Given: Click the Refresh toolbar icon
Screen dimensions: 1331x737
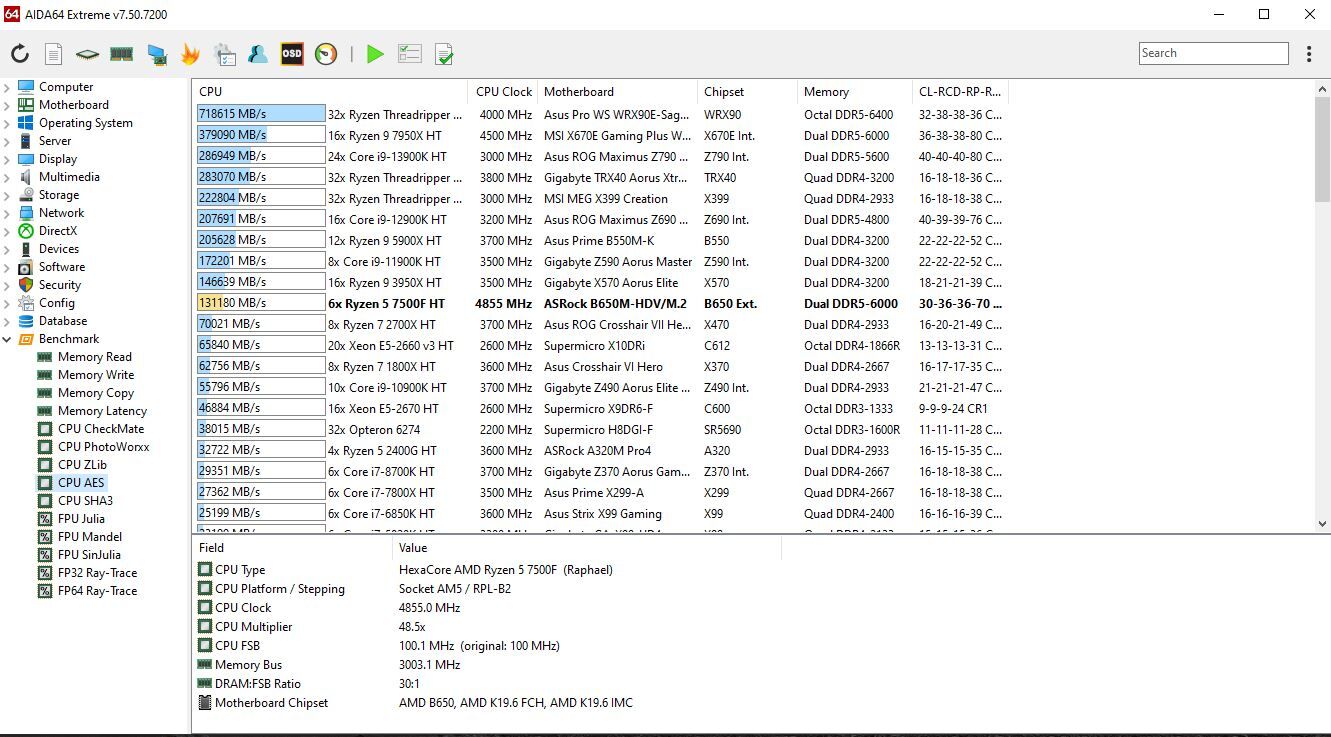Looking at the screenshot, I should [20, 54].
